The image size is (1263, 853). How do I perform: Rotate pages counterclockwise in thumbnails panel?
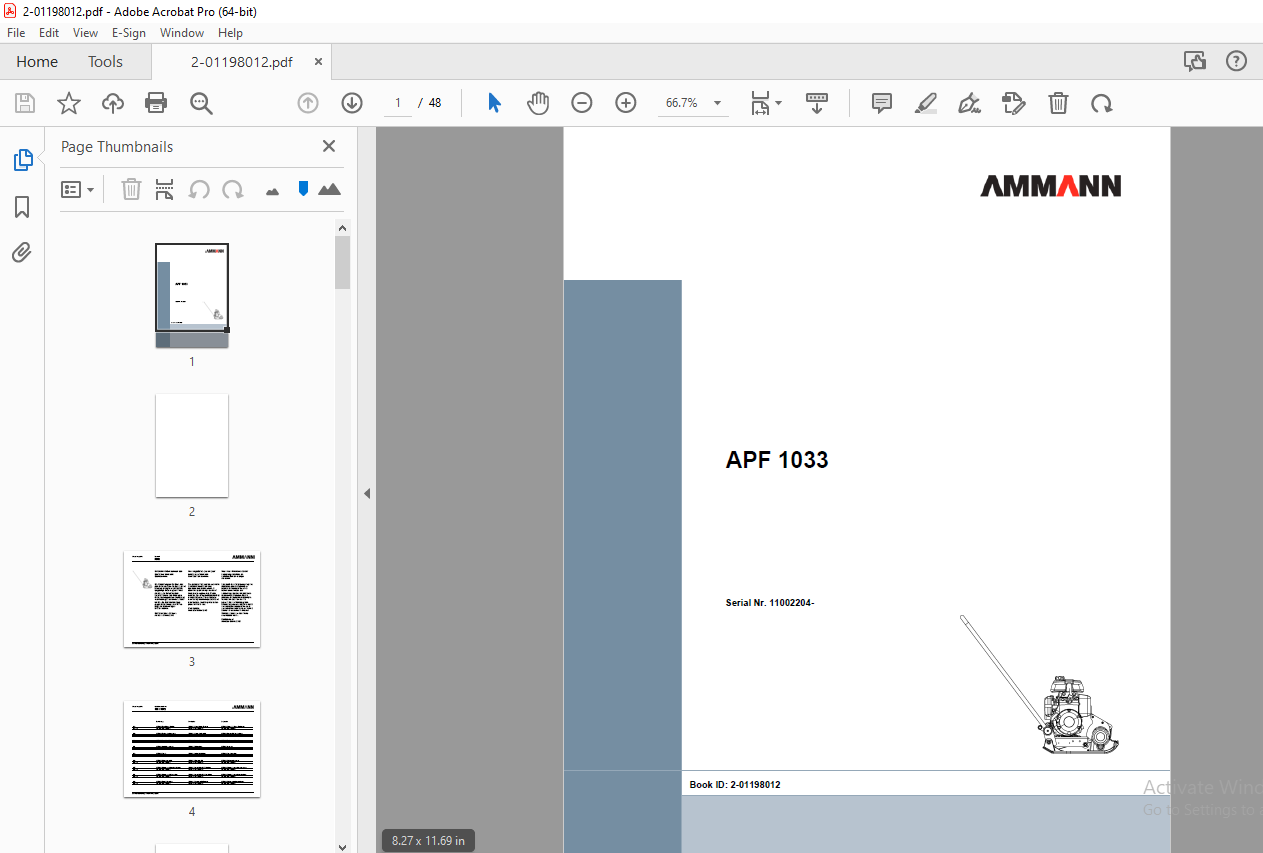(199, 189)
